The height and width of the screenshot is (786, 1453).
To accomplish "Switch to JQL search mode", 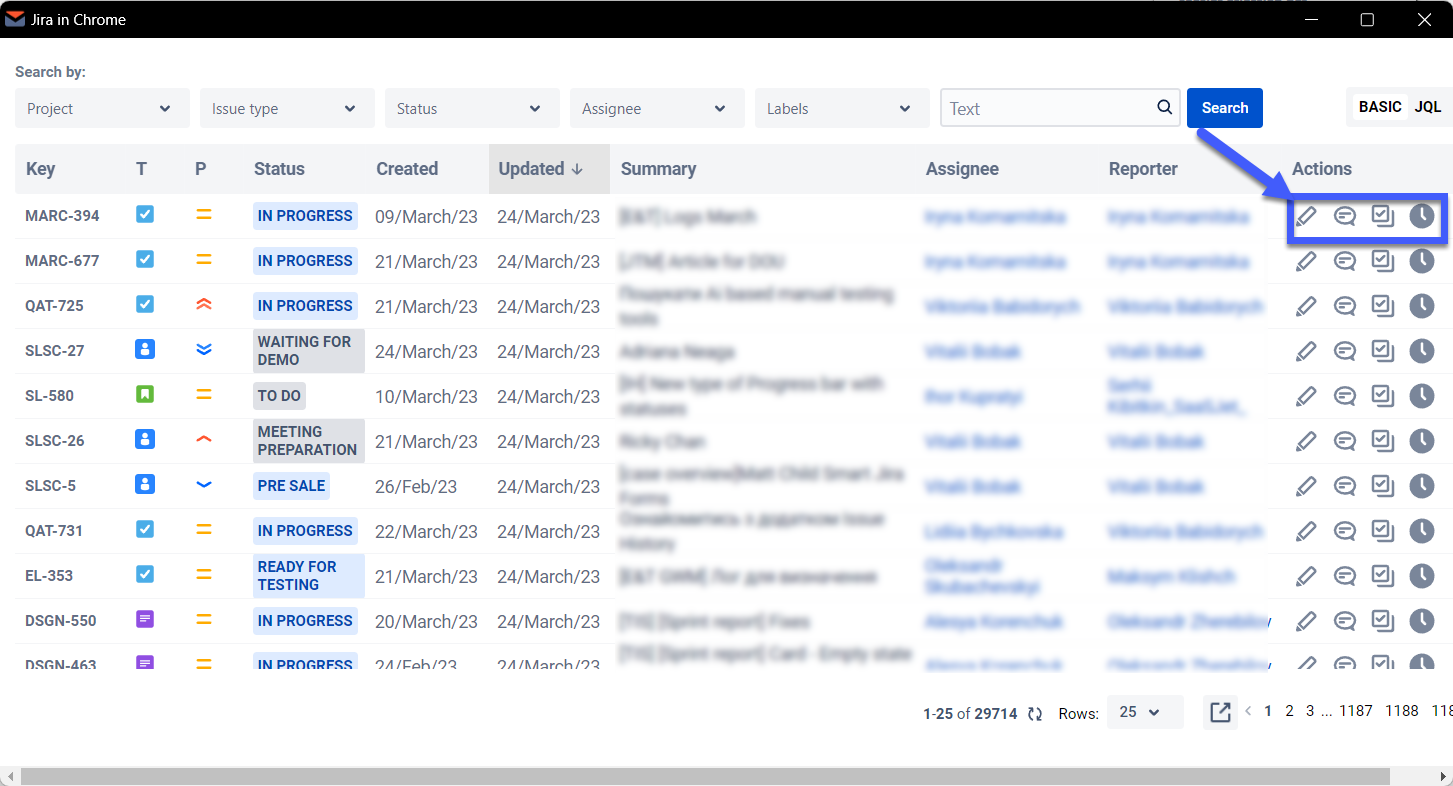I will point(1427,107).
